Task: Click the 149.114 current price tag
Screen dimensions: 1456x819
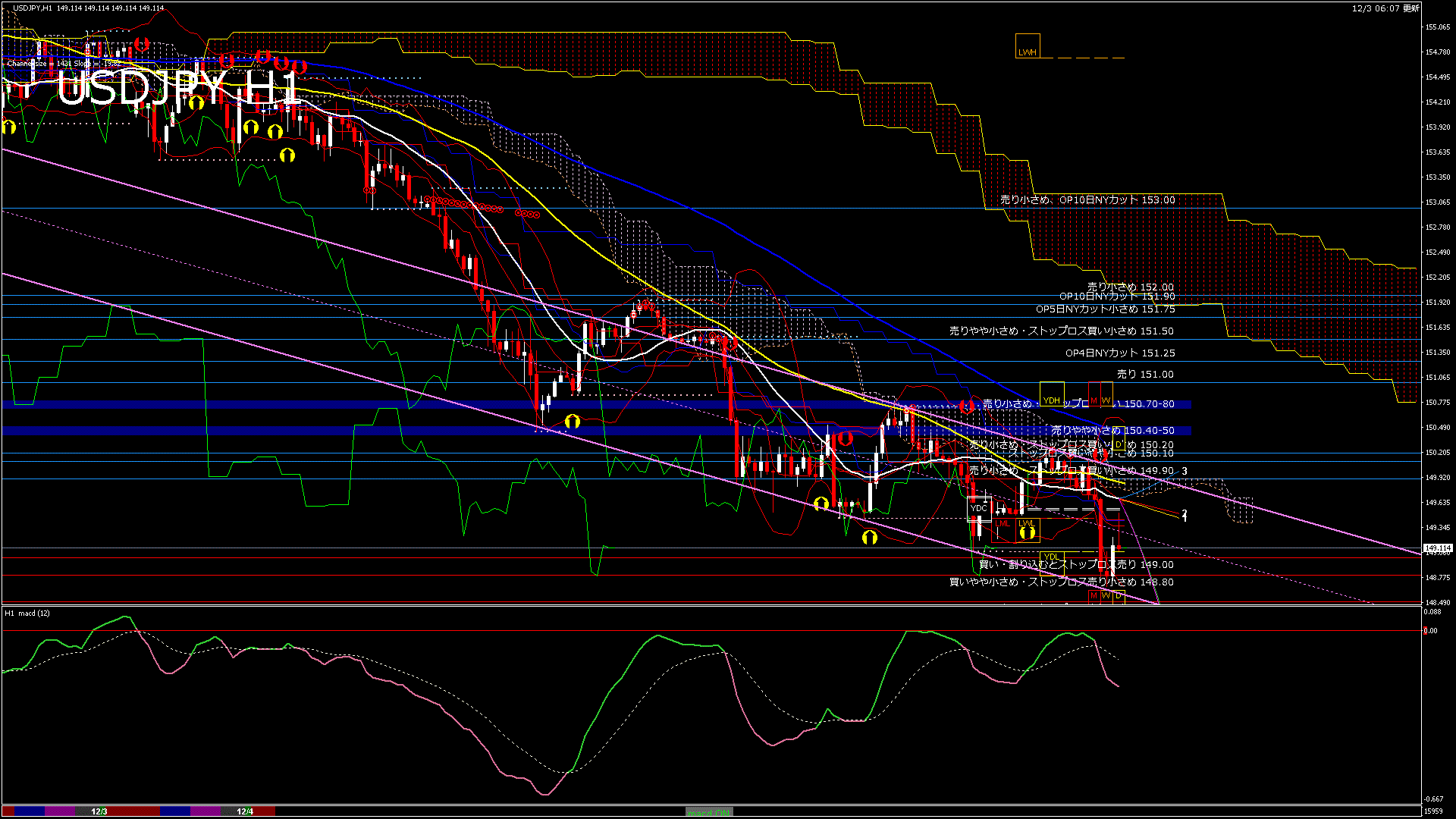Action: coord(1437,548)
